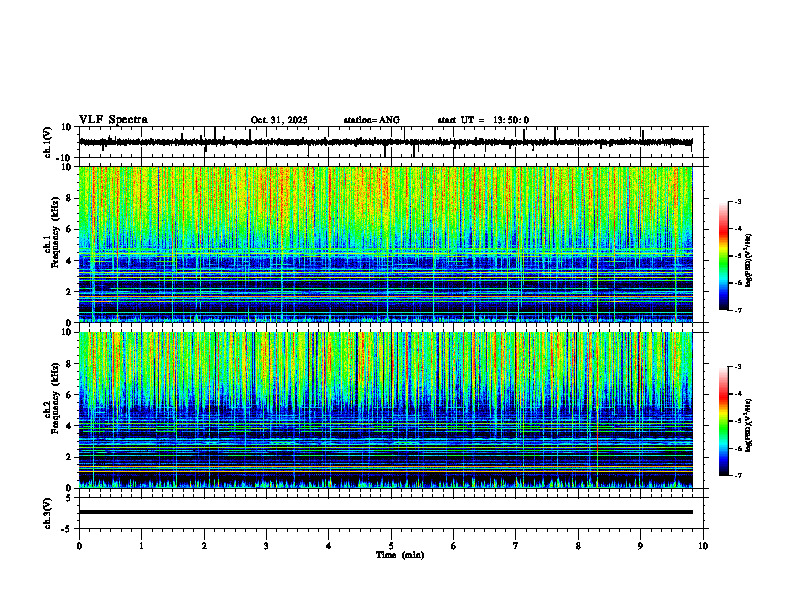The width and height of the screenshot is (792, 612).
Task: Click the "-7" label on ch.2 colorbar
Action: pos(737,476)
